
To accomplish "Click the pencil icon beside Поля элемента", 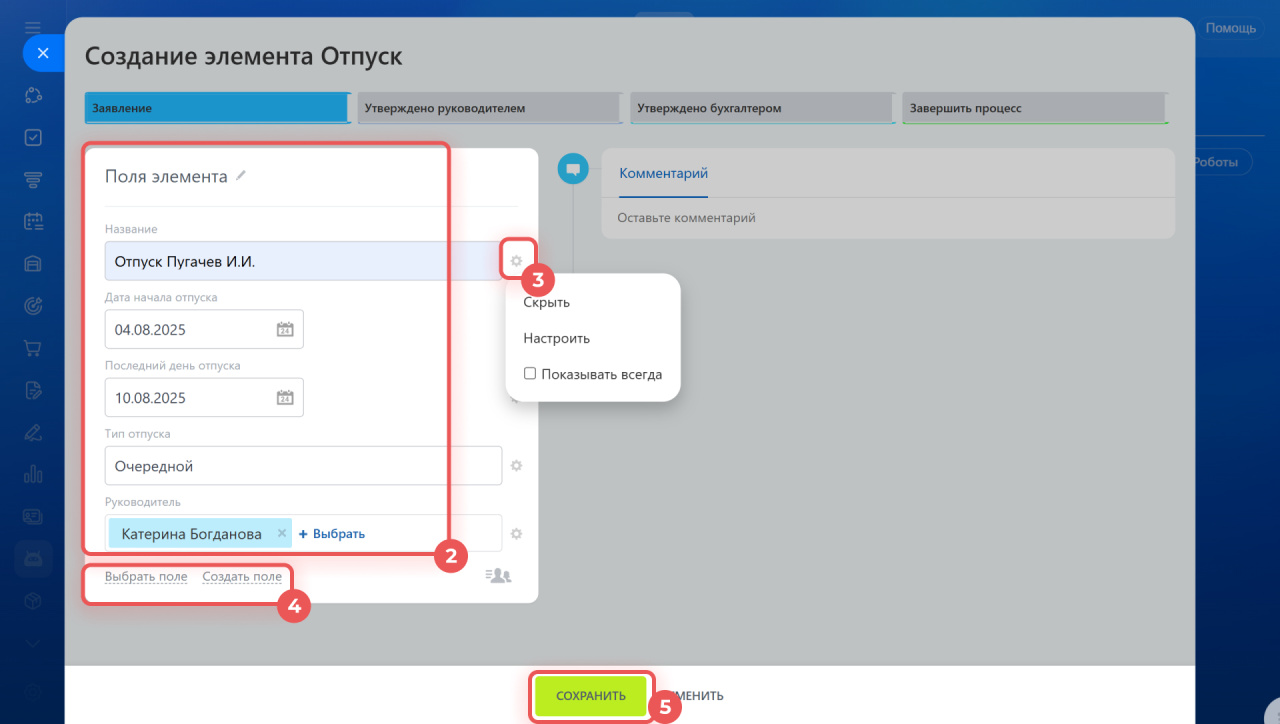I will (x=241, y=176).
